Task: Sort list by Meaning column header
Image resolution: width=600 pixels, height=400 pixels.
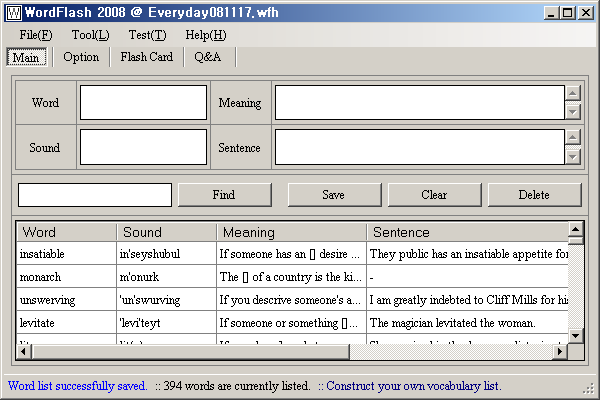Action: tap(292, 232)
